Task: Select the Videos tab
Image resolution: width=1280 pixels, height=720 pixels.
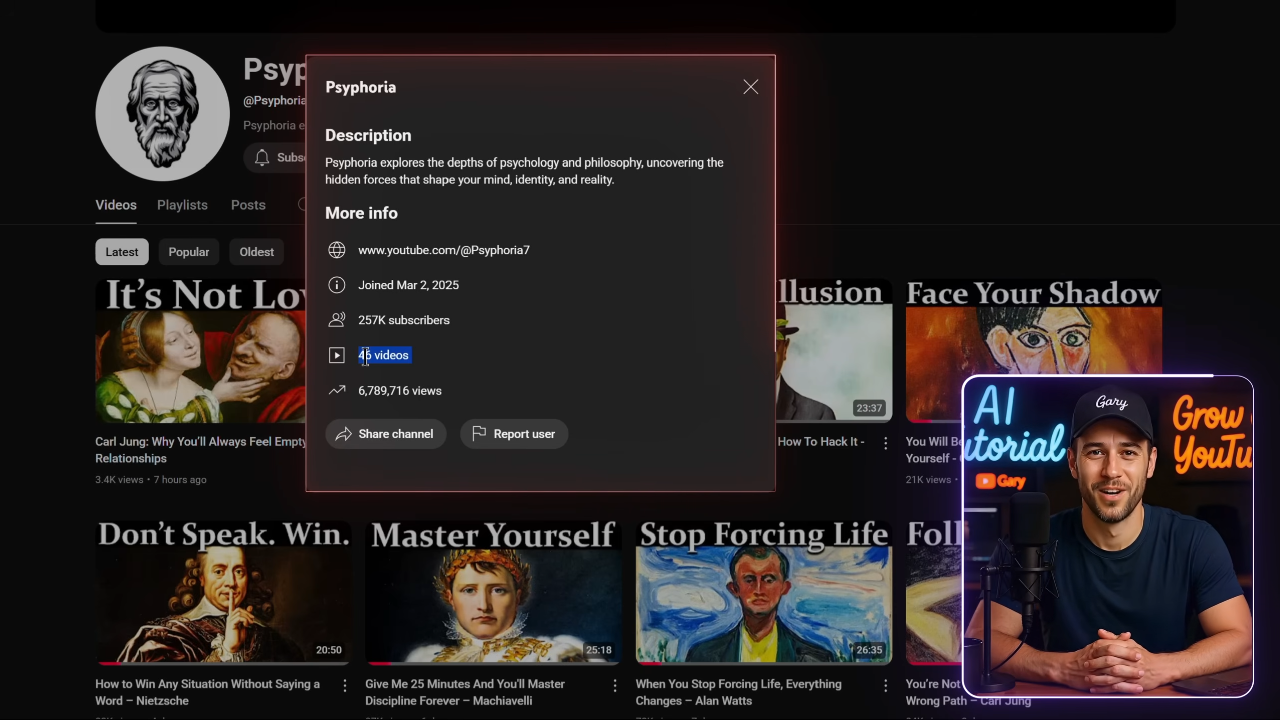Action: 116,205
